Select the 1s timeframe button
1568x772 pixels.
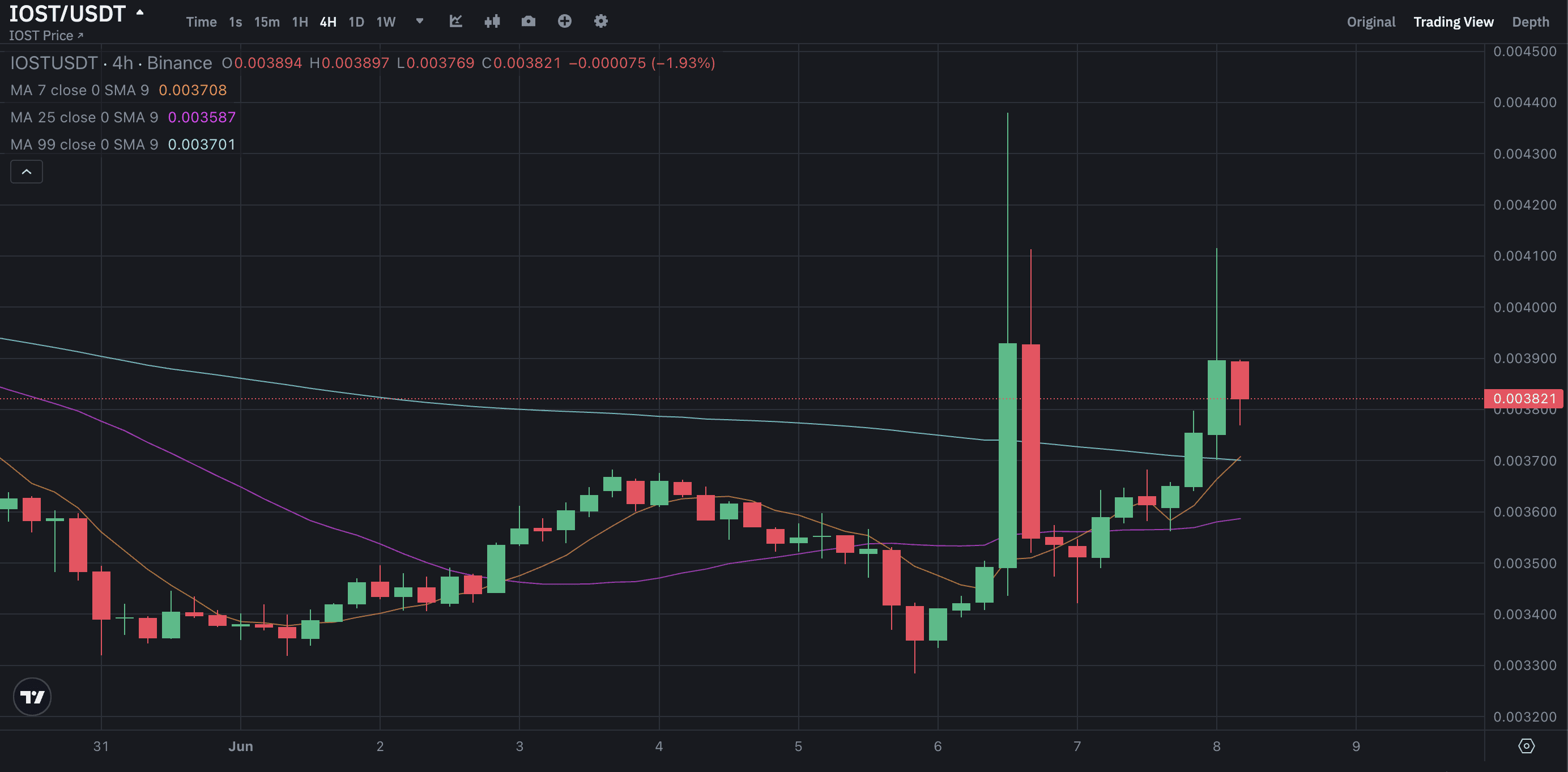coord(236,22)
